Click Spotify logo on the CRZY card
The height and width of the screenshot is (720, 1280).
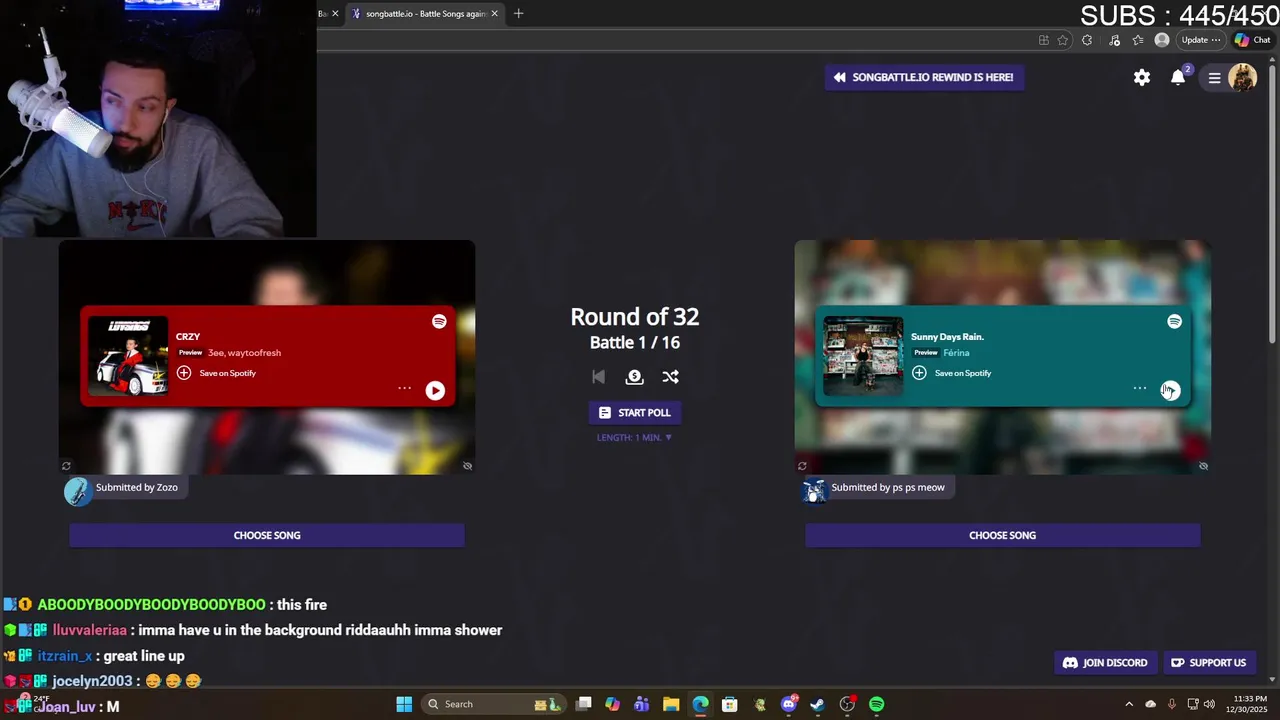click(439, 321)
